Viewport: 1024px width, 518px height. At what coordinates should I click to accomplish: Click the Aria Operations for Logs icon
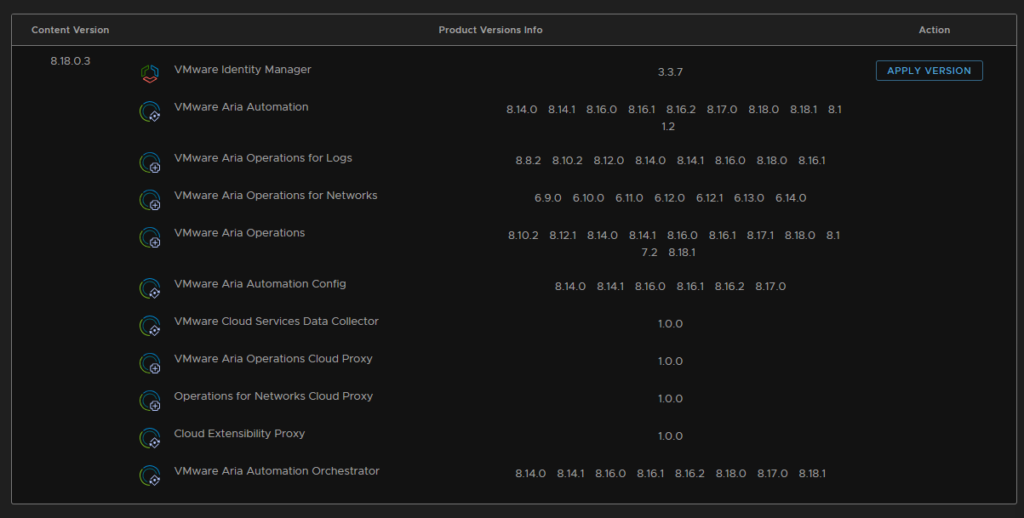tap(150, 162)
